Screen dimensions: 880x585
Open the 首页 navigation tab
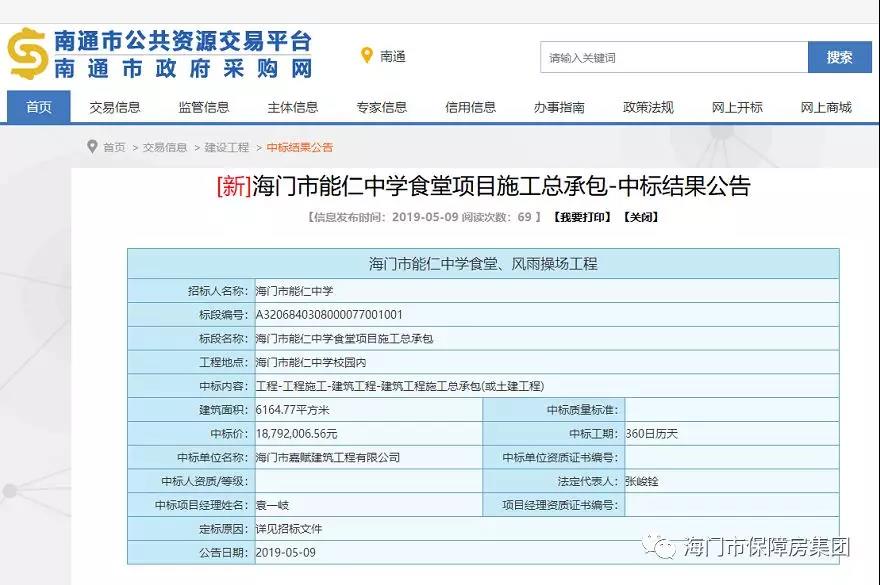pyautogui.click(x=39, y=108)
